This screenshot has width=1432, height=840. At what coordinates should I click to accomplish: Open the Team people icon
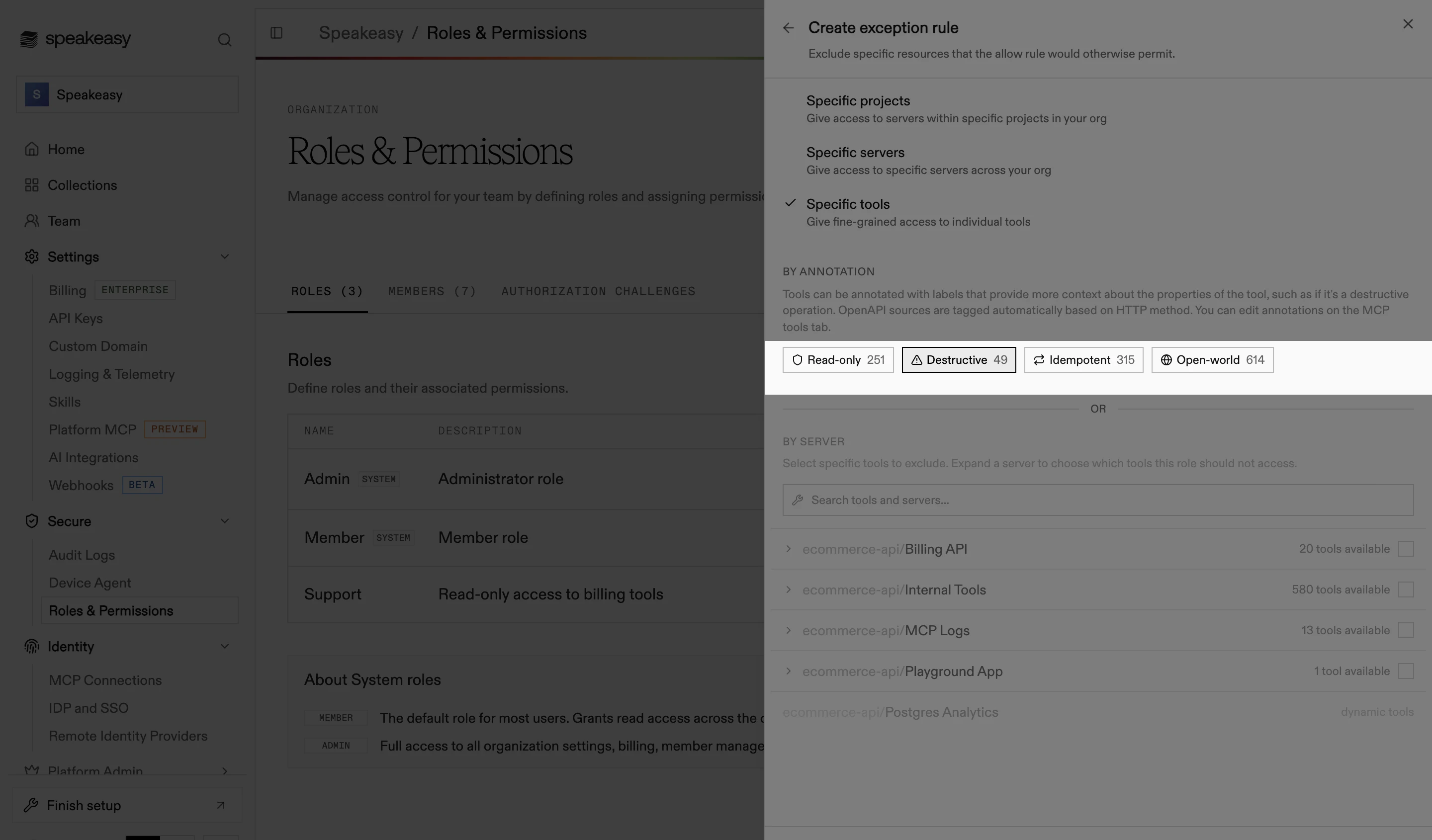(x=32, y=221)
